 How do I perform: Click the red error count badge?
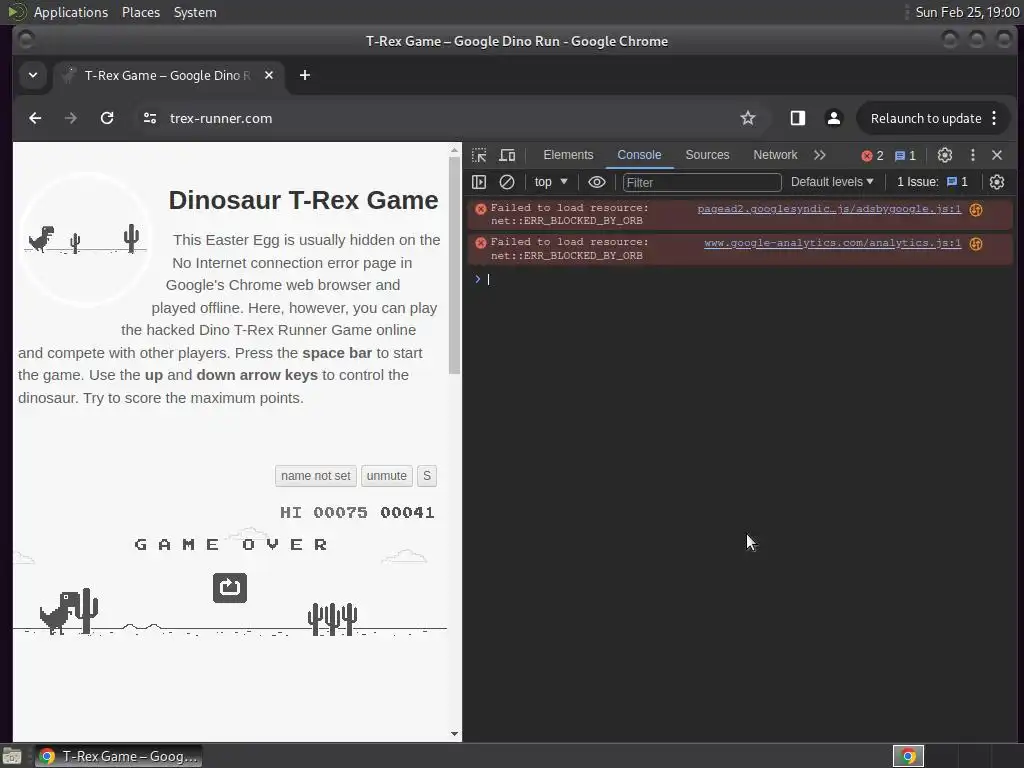tap(872, 155)
